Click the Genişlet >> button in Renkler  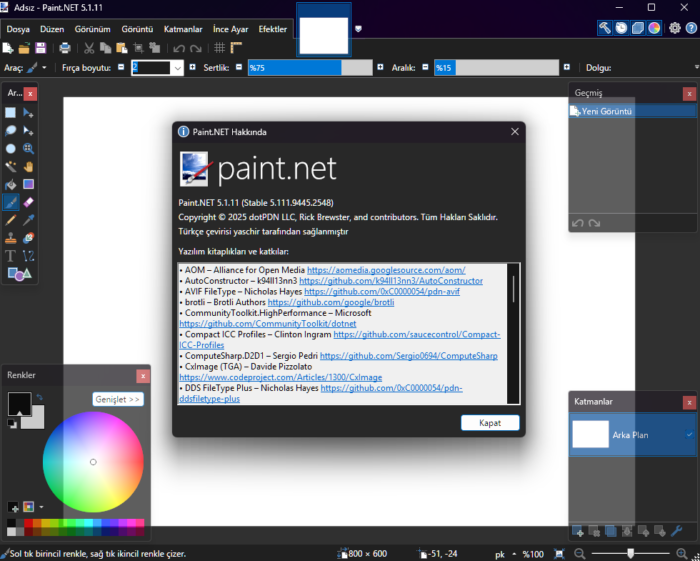pyautogui.click(x=118, y=399)
